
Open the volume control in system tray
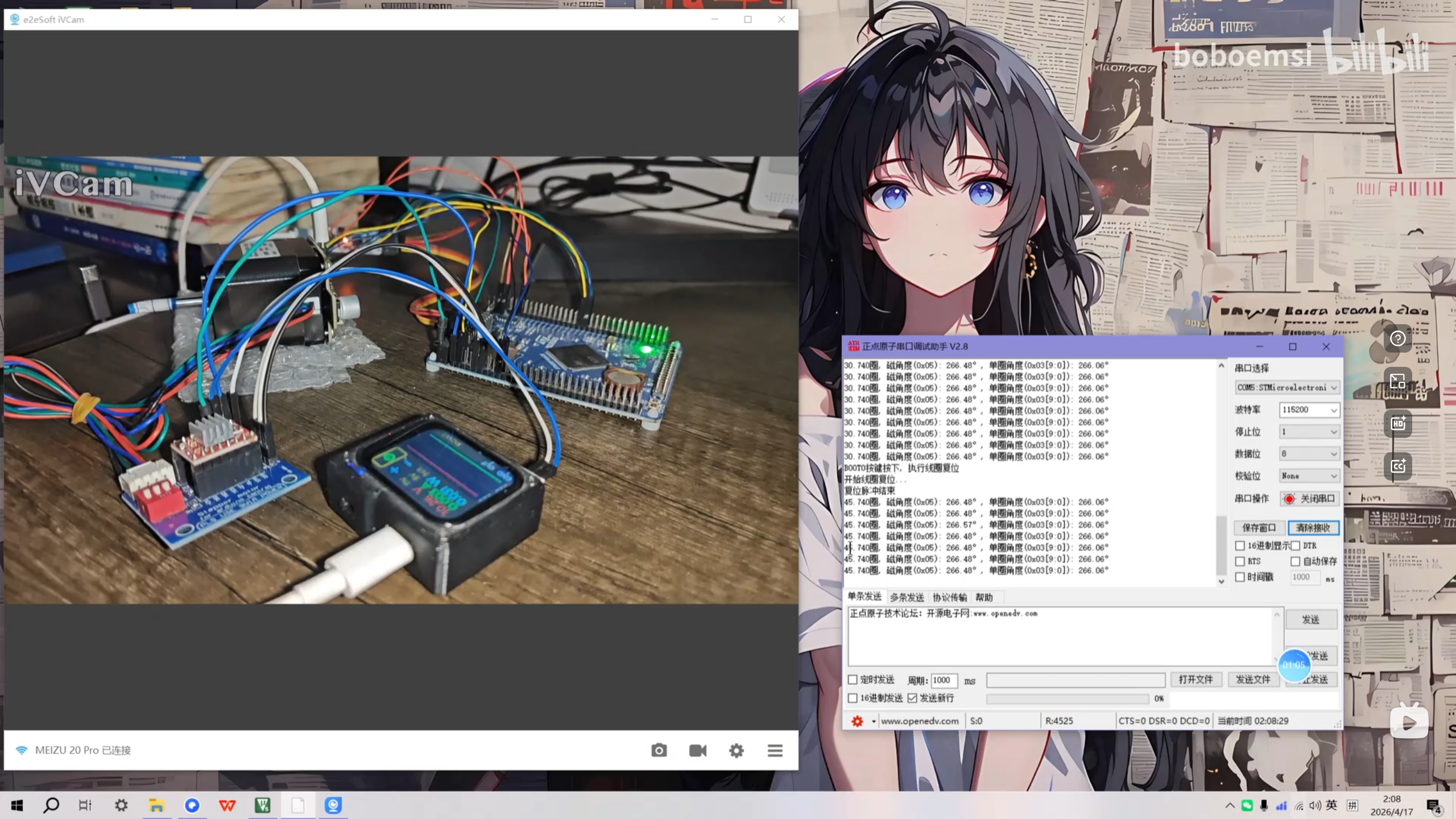(1315, 805)
